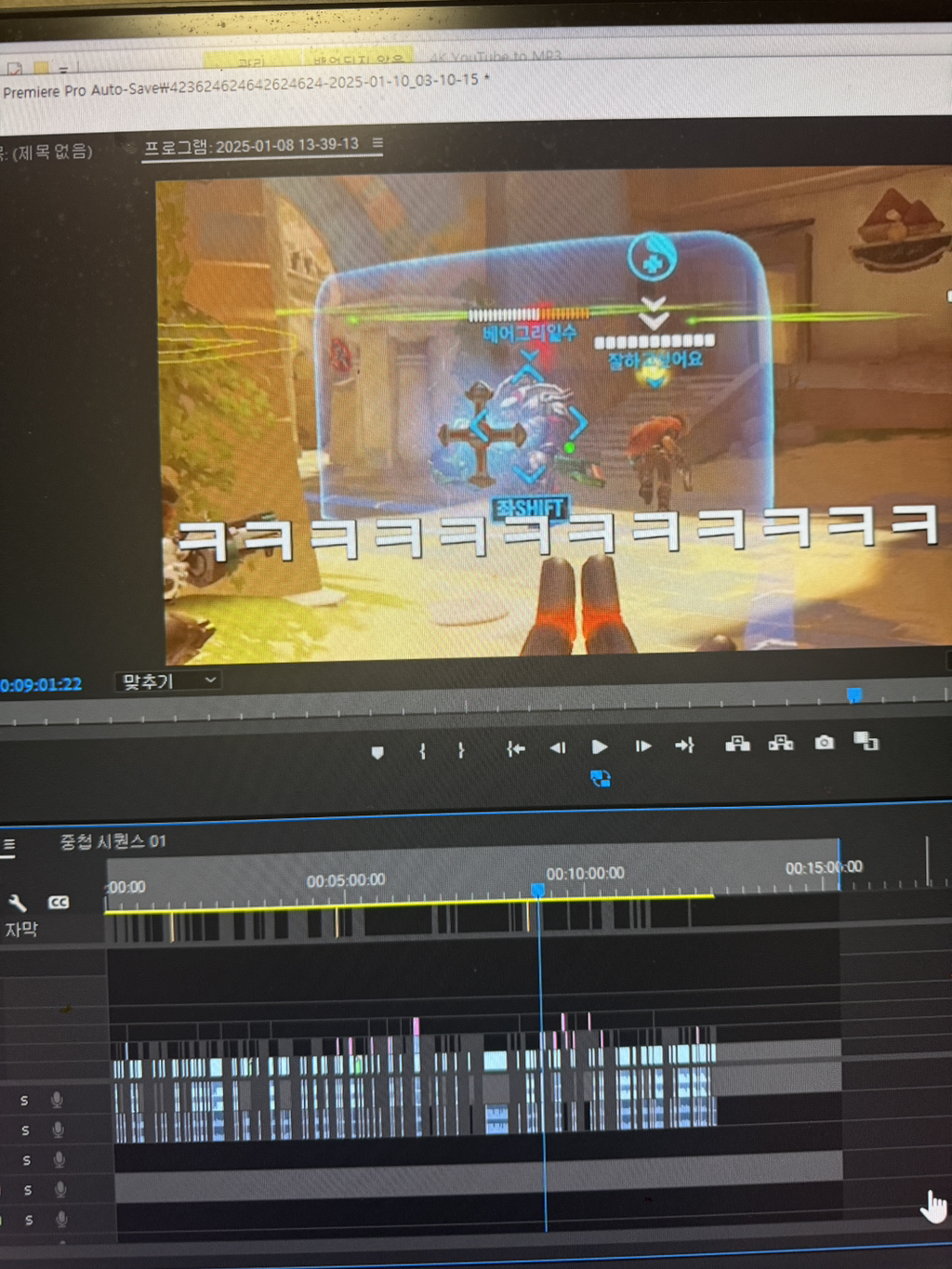Viewport: 952px width, 1269px height.
Task: Enable voice-over record on fourth audio track
Action: pyautogui.click(x=60, y=1189)
